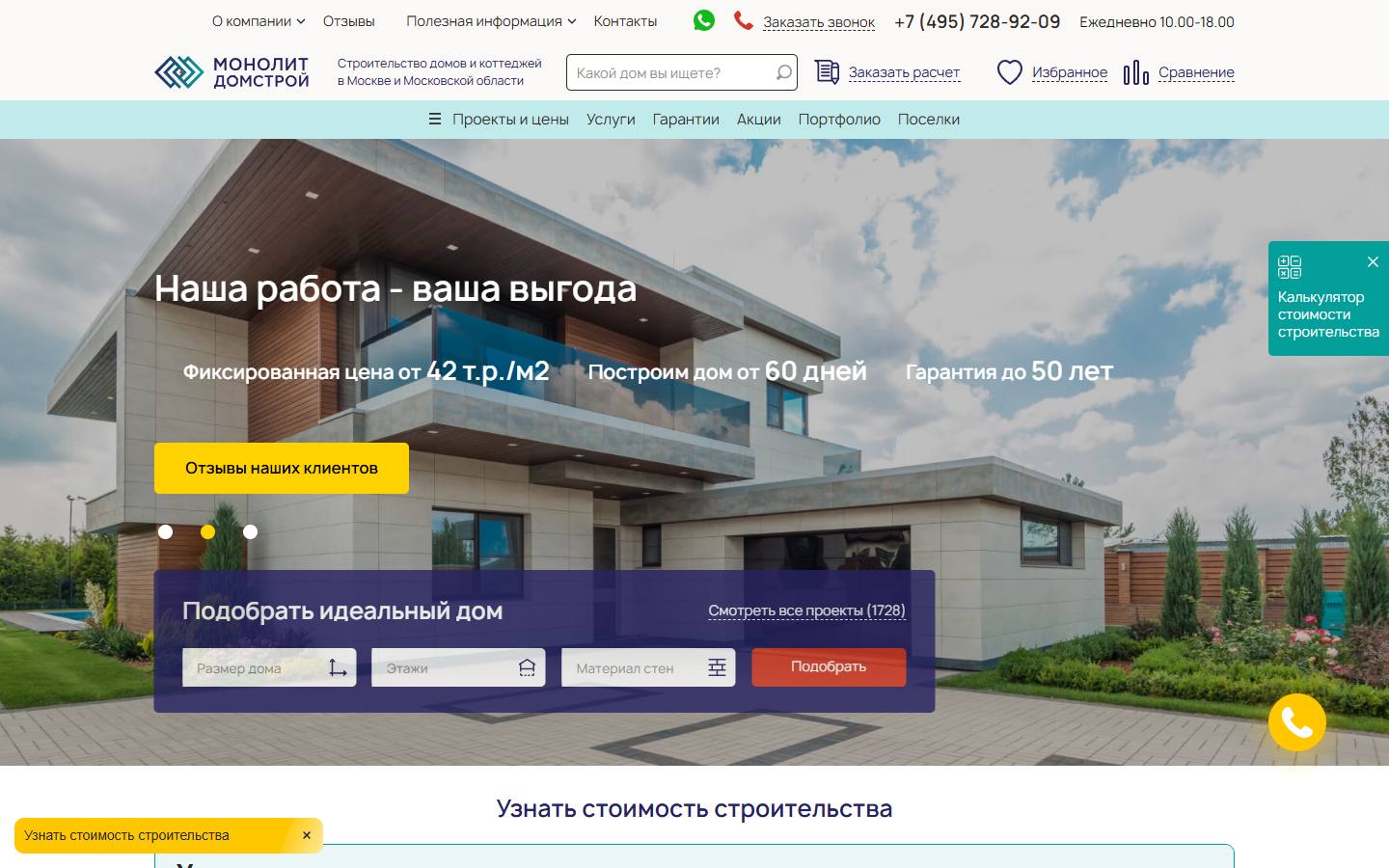Open the Этажи selector
The height and width of the screenshot is (868, 1389).
(x=458, y=667)
